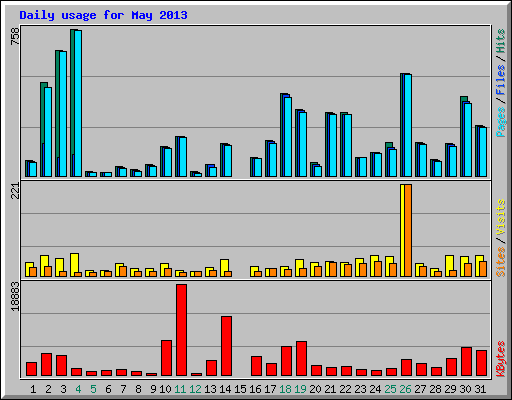Click the KBytes legend label

pos(501,359)
